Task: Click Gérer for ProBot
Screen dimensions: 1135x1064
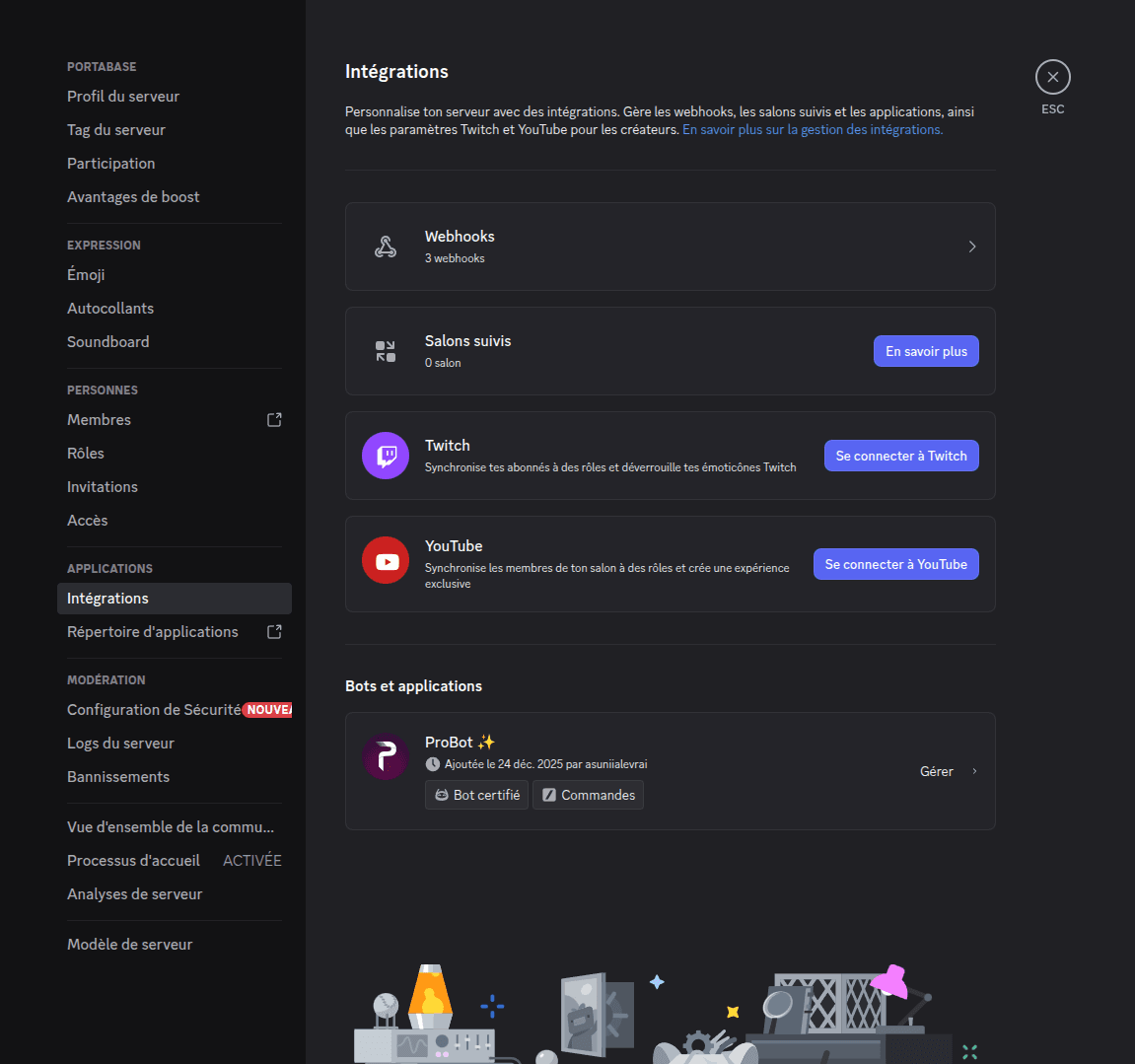Action: 936,771
